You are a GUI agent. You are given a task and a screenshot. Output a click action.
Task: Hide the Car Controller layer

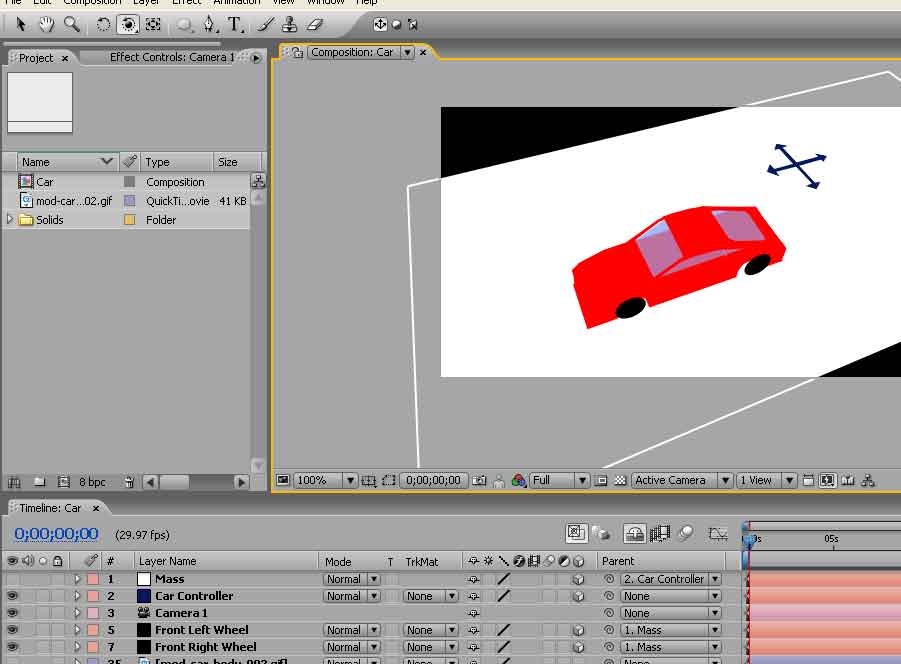[12, 596]
